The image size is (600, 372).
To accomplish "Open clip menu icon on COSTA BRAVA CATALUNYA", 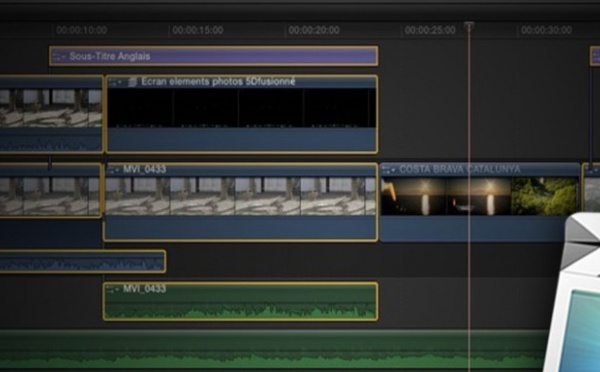I will tap(388, 170).
